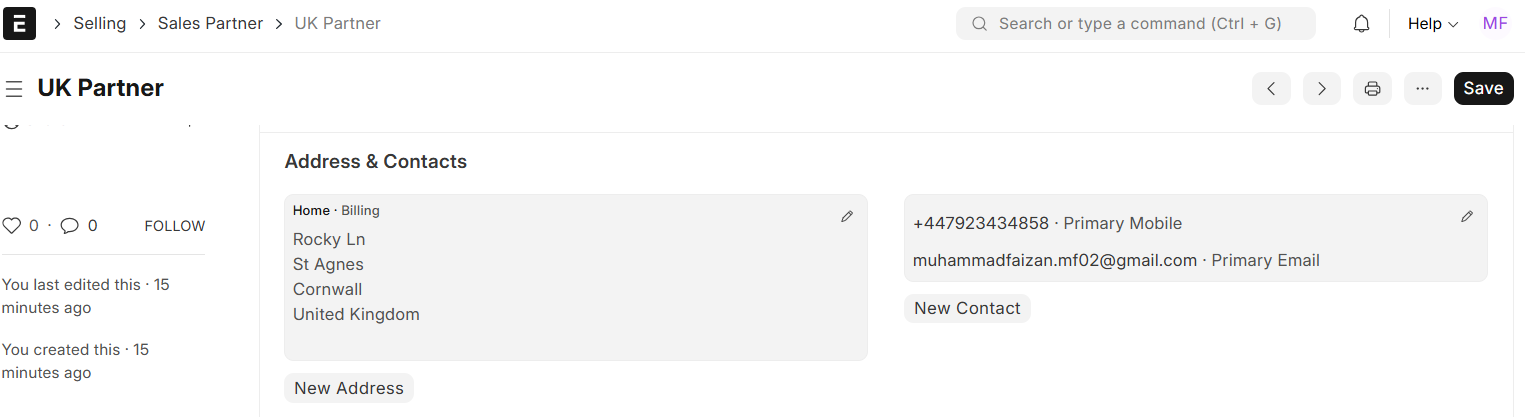This screenshot has height=417, width=1525.
Task: Print the UK Partner document
Action: point(1373,88)
